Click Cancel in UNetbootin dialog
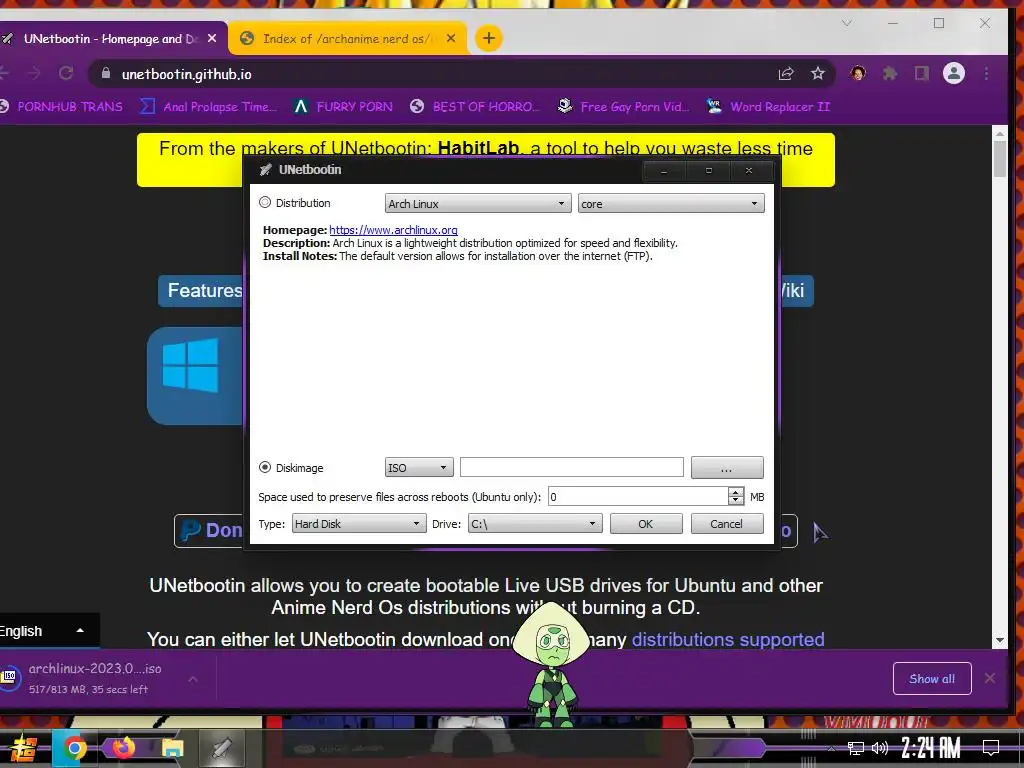The height and width of the screenshot is (768, 1024). point(727,524)
